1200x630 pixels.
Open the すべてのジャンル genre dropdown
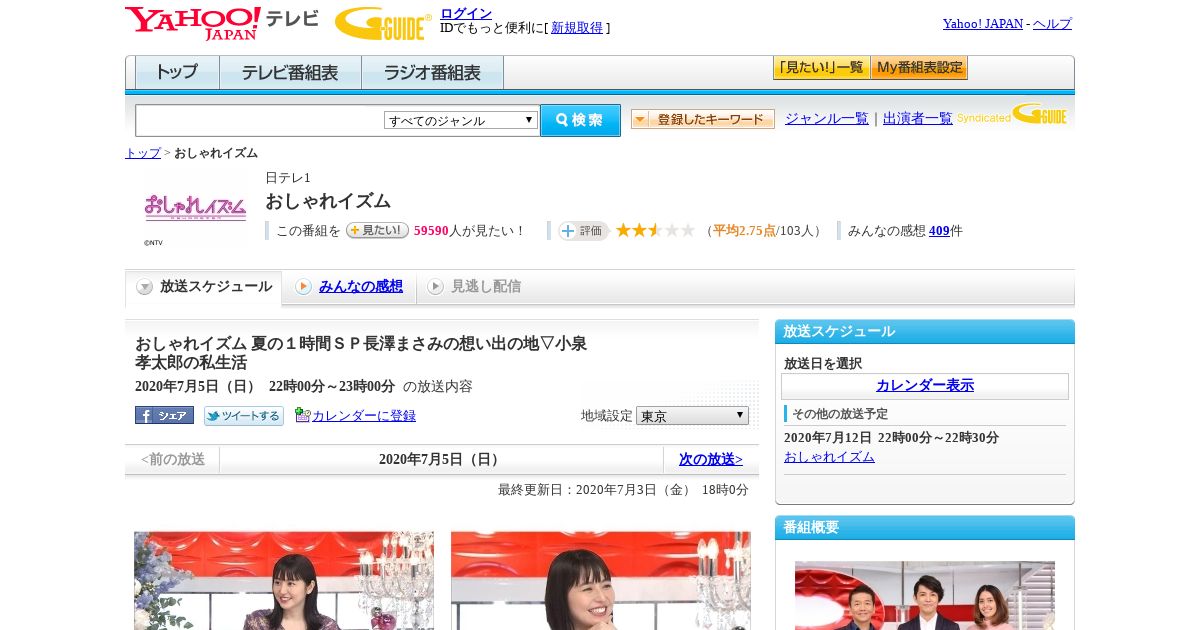tap(461, 120)
